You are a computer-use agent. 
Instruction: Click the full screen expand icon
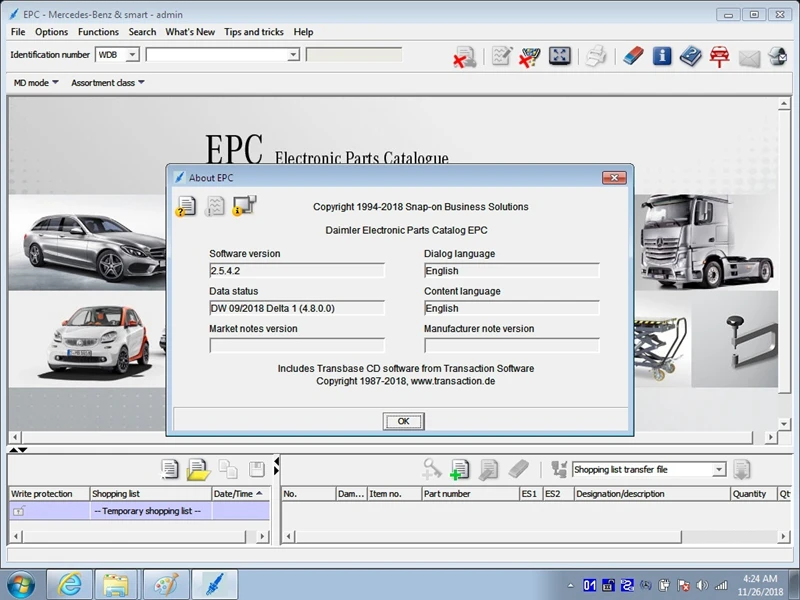[560, 56]
